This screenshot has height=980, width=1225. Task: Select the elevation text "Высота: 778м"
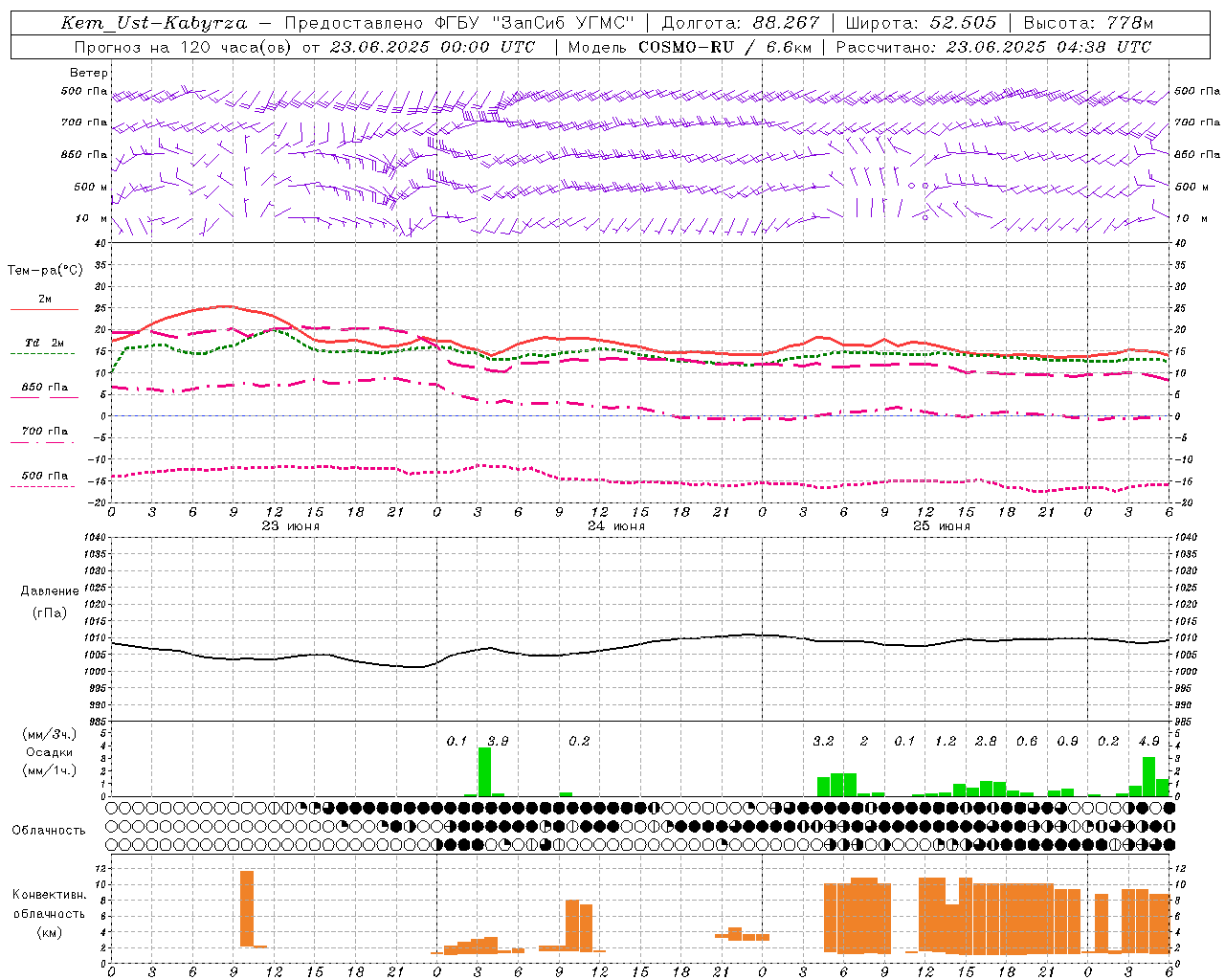(x=1088, y=23)
